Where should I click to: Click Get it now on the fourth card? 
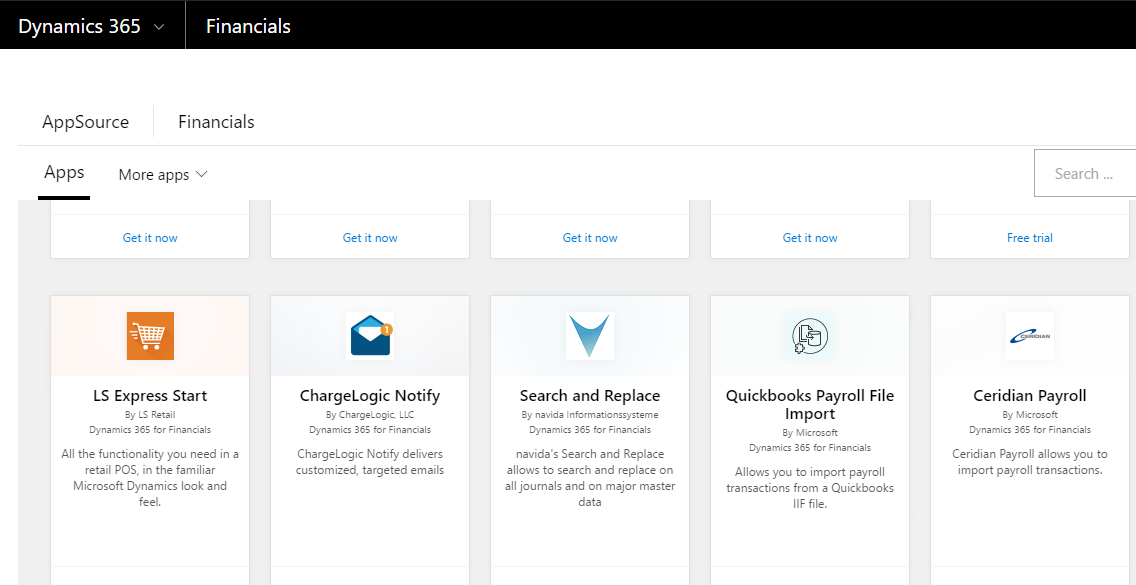click(x=810, y=238)
